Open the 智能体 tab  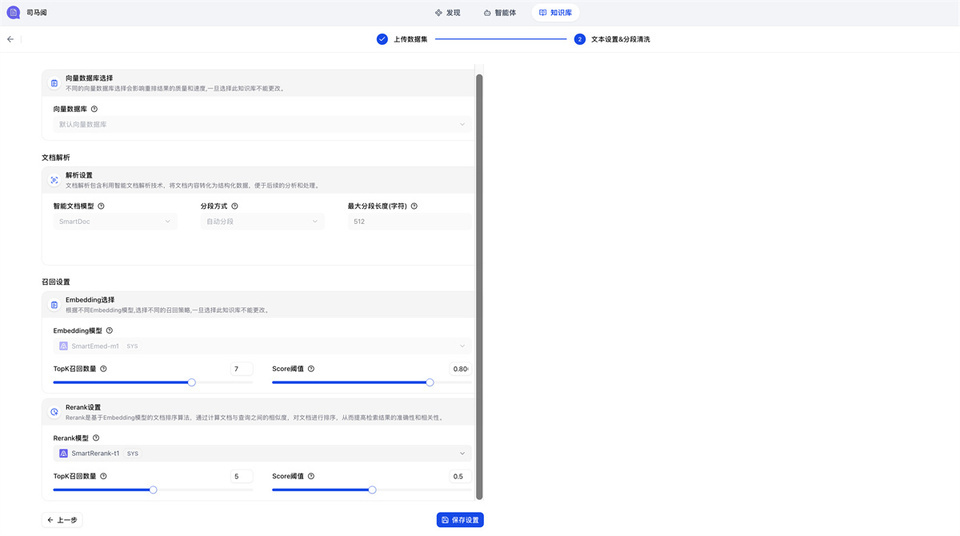[x=500, y=13]
